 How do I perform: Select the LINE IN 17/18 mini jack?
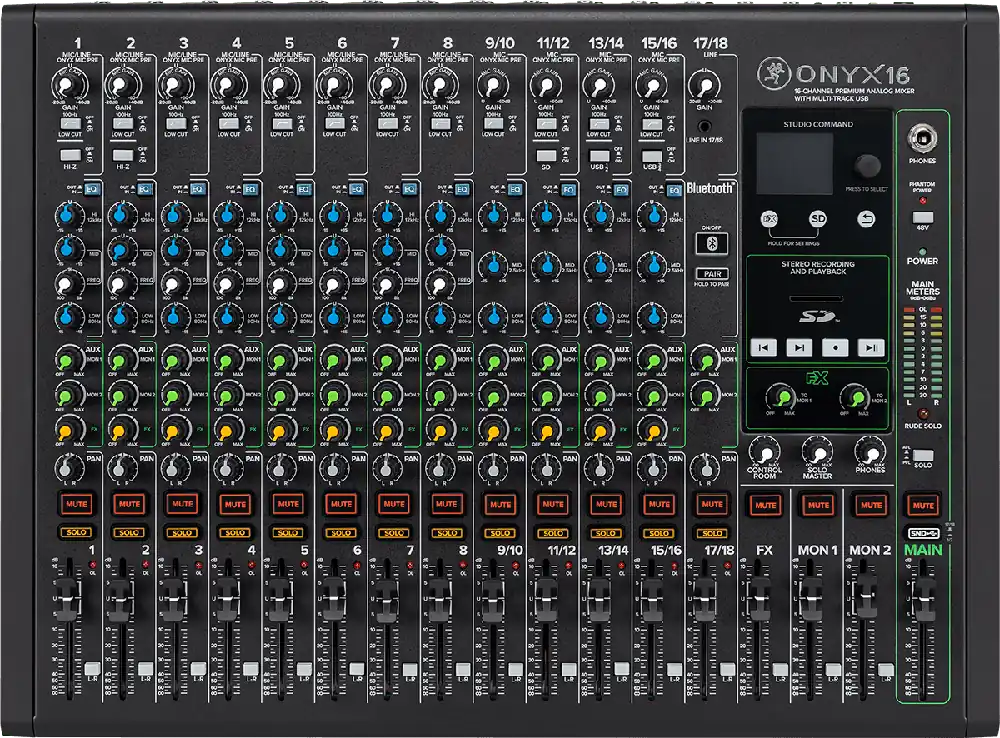[704, 126]
